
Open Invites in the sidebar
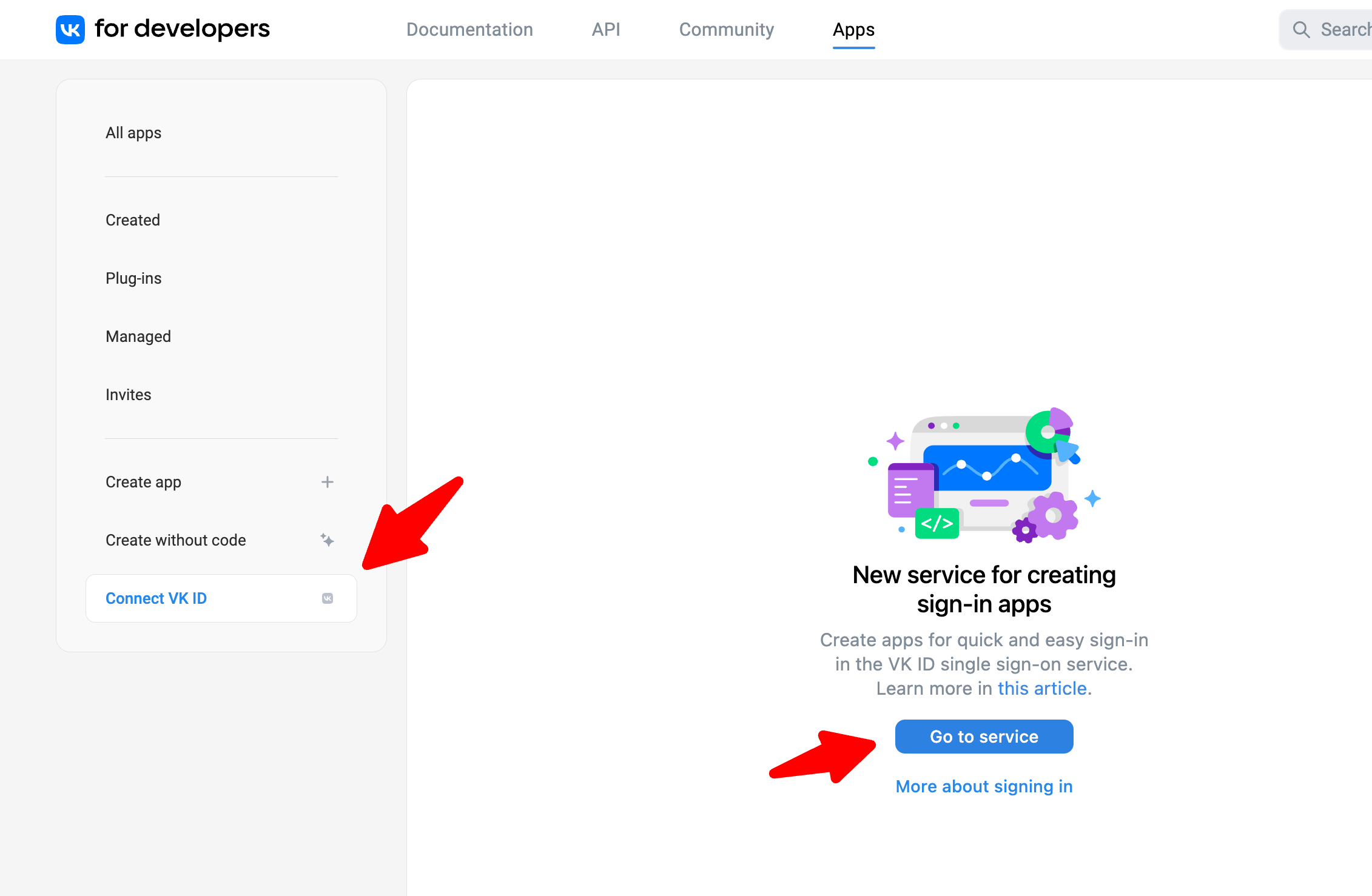tap(129, 395)
